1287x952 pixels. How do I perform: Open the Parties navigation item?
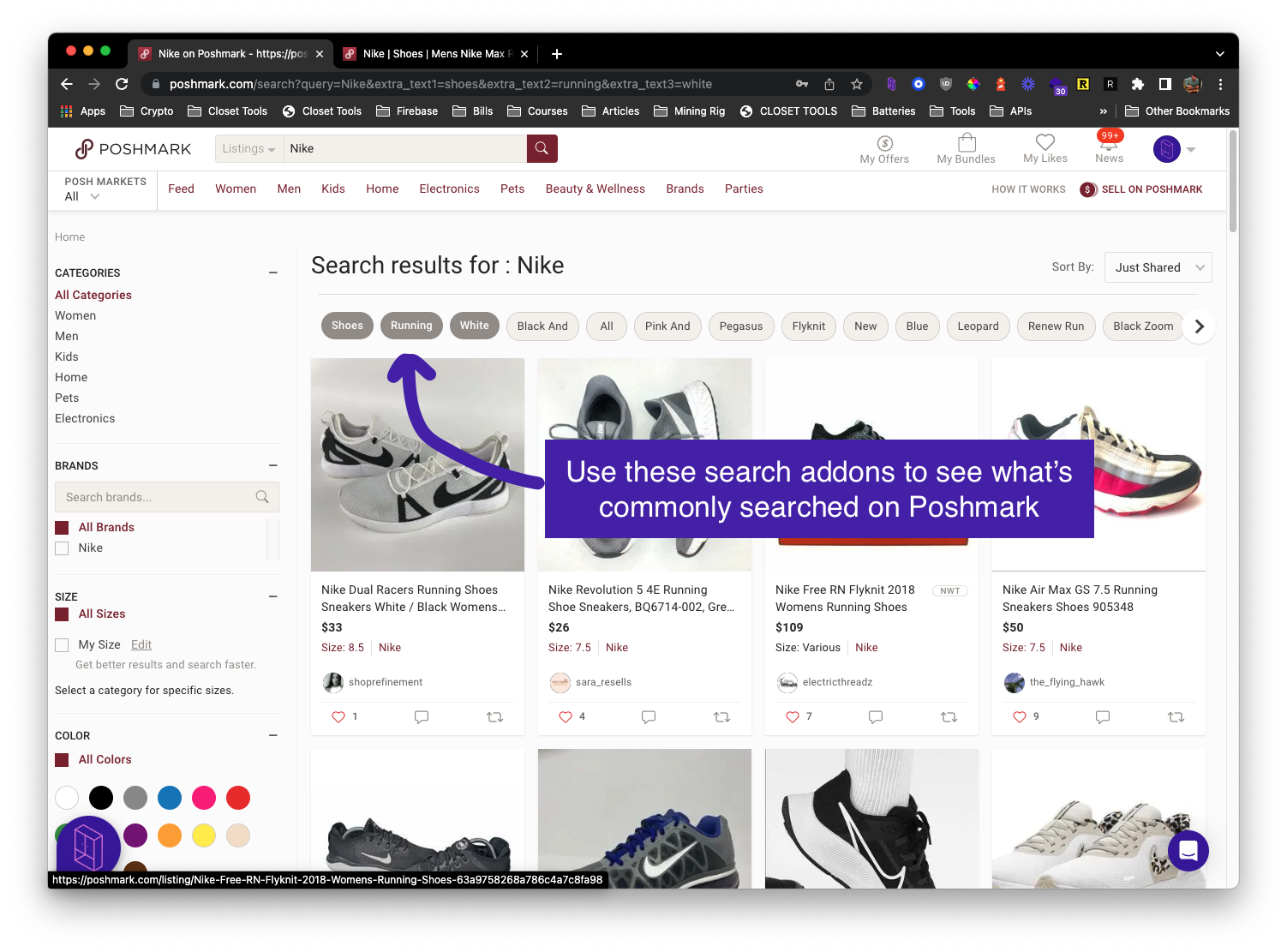coord(744,189)
